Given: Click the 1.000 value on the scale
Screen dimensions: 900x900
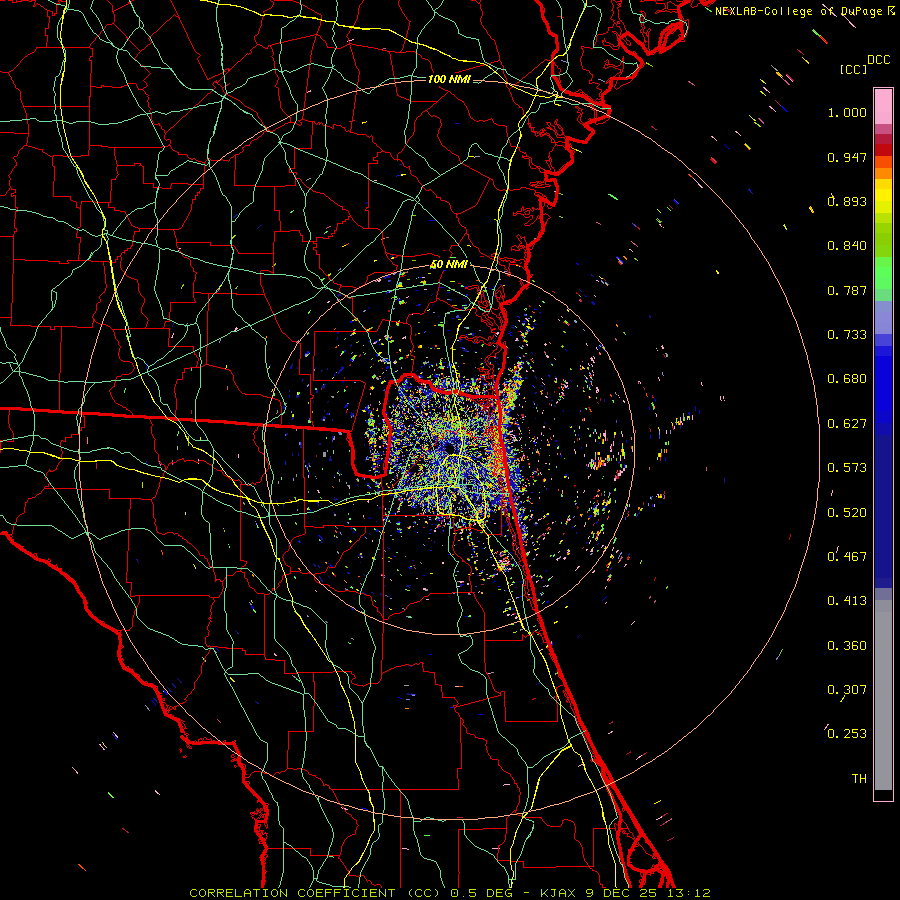Looking at the screenshot, I should 847,112.
